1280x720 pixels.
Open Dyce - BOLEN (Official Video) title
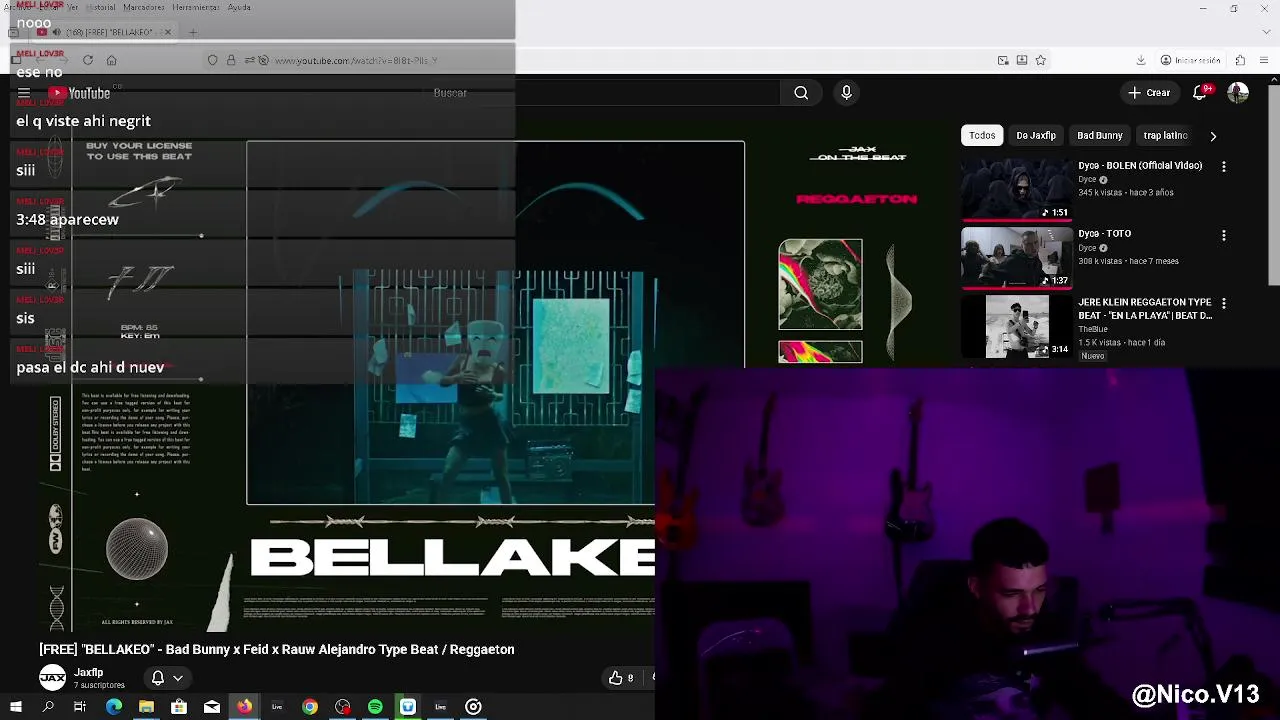pyautogui.click(x=1140, y=165)
